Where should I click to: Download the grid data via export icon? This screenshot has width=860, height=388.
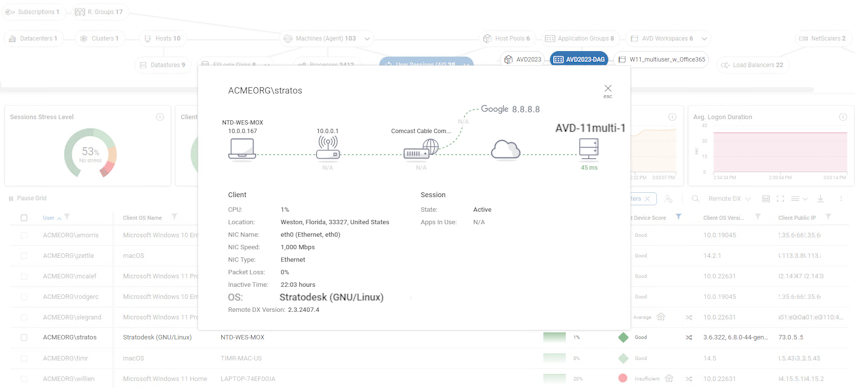pyautogui.click(x=821, y=199)
